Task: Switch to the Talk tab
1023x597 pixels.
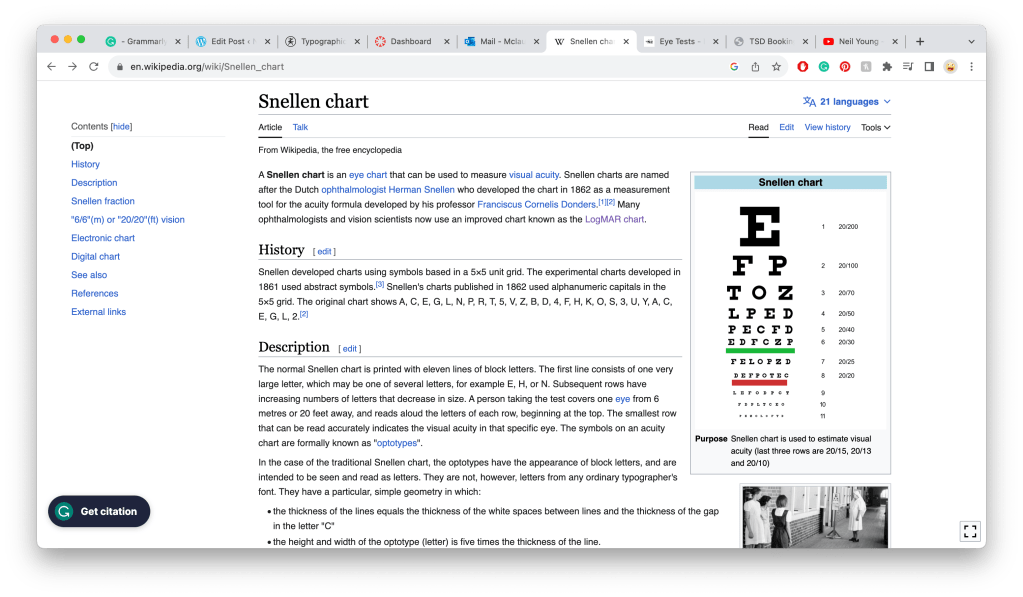Action: 300,128
